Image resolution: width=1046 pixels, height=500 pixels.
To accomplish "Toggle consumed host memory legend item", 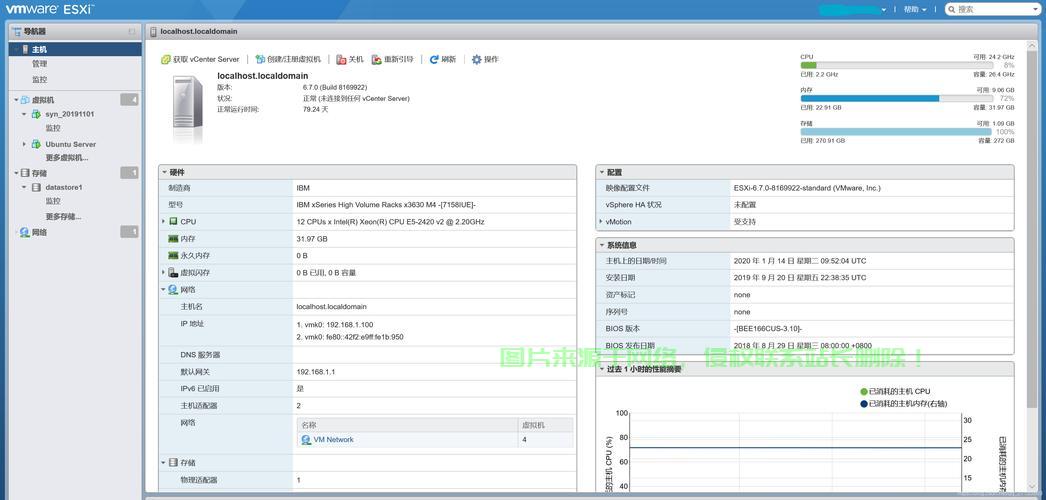I will coord(903,403).
